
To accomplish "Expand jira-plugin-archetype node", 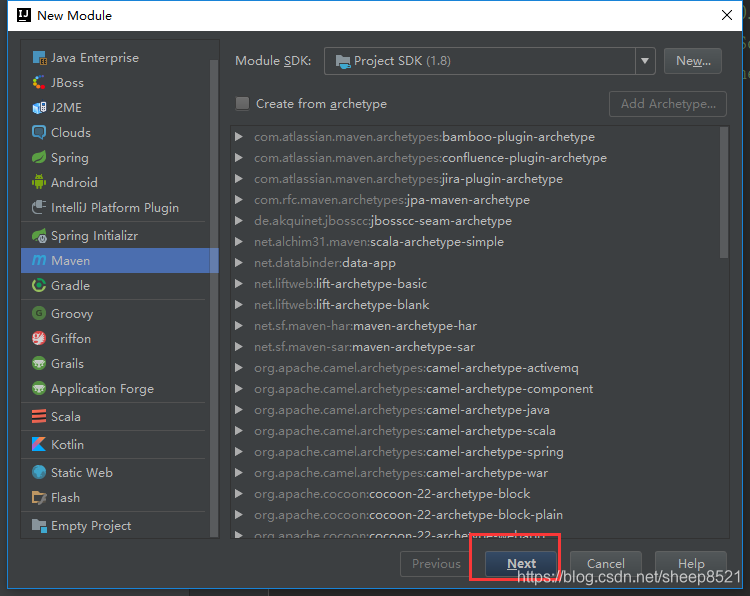I will pos(239,179).
